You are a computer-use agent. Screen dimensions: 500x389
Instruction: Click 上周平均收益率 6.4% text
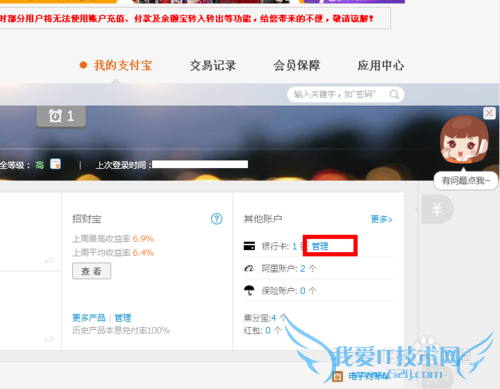pyautogui.click(x=113, y=253)
